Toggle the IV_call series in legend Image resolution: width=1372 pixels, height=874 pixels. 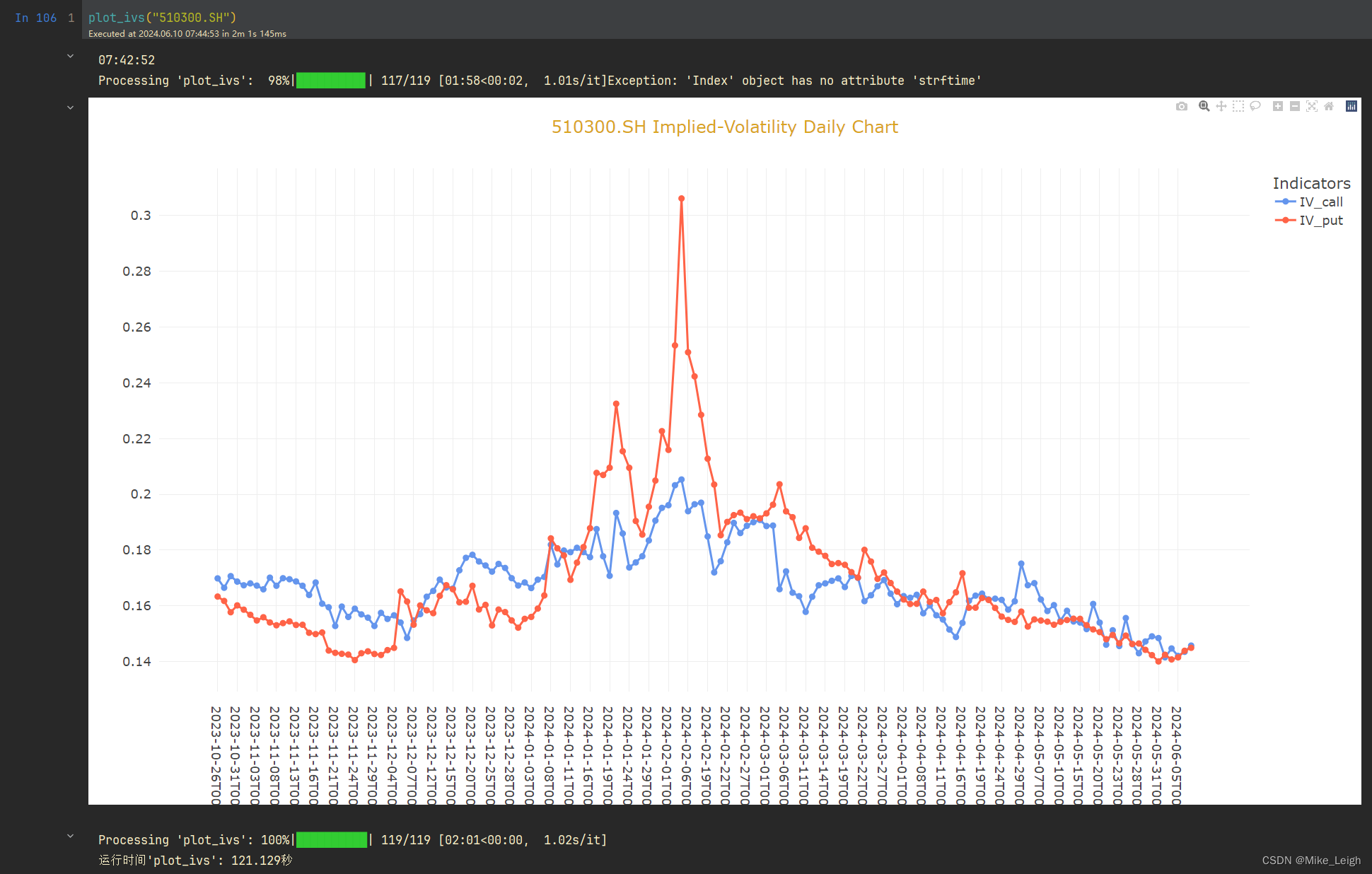click(1309, 202)
